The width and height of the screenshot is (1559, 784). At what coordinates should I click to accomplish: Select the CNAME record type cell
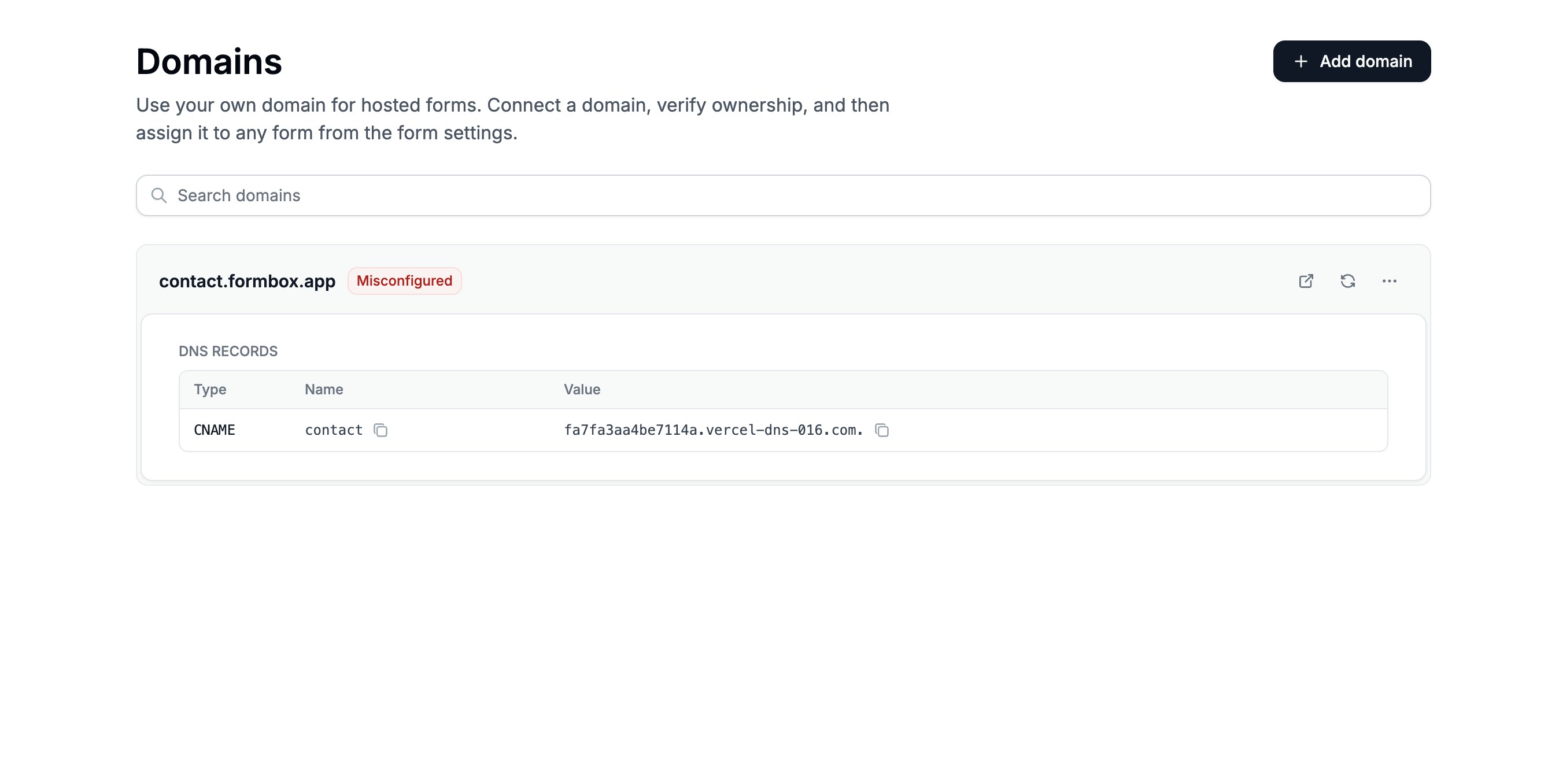click(x=214, y=430)
